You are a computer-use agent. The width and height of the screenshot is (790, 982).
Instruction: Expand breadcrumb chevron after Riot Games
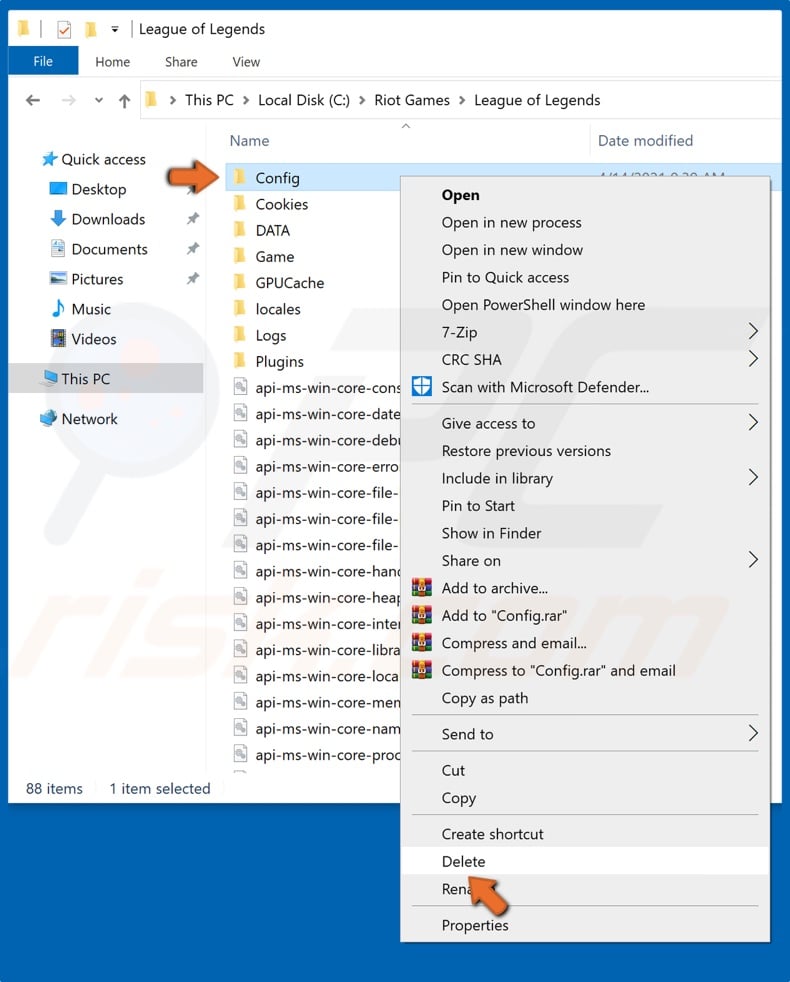(x=462, y=100)
